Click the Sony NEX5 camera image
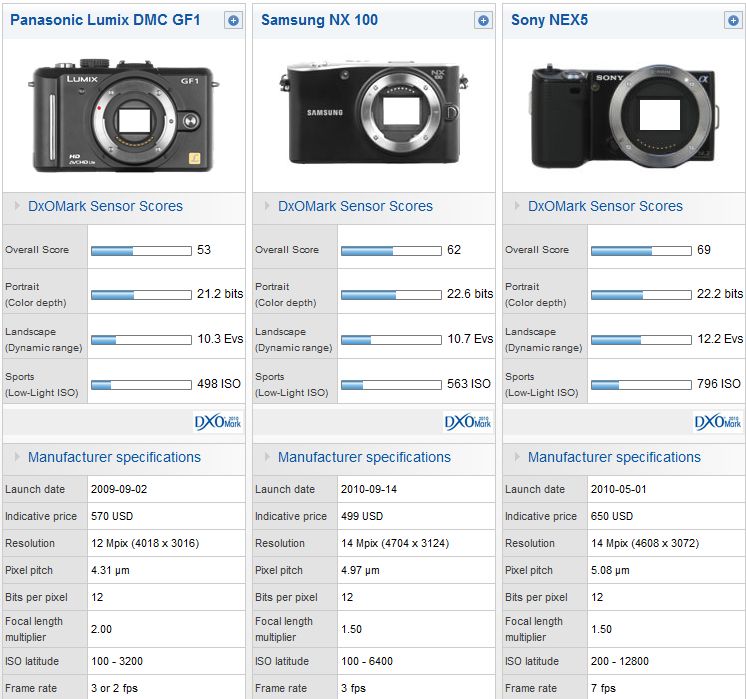 point(625,117)
